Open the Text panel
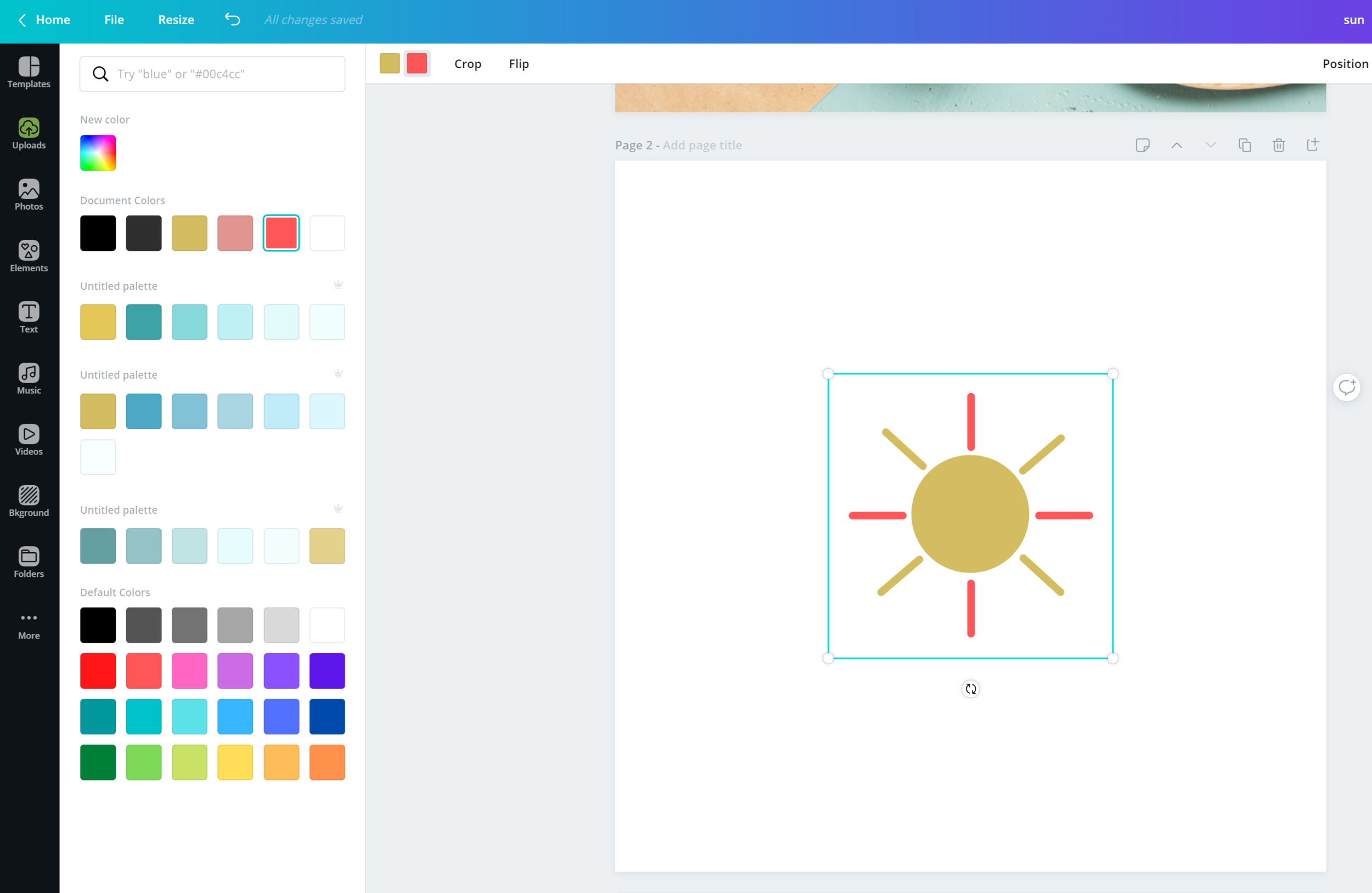The height and width of the screenshot is (893, 1372). point(29,317)
